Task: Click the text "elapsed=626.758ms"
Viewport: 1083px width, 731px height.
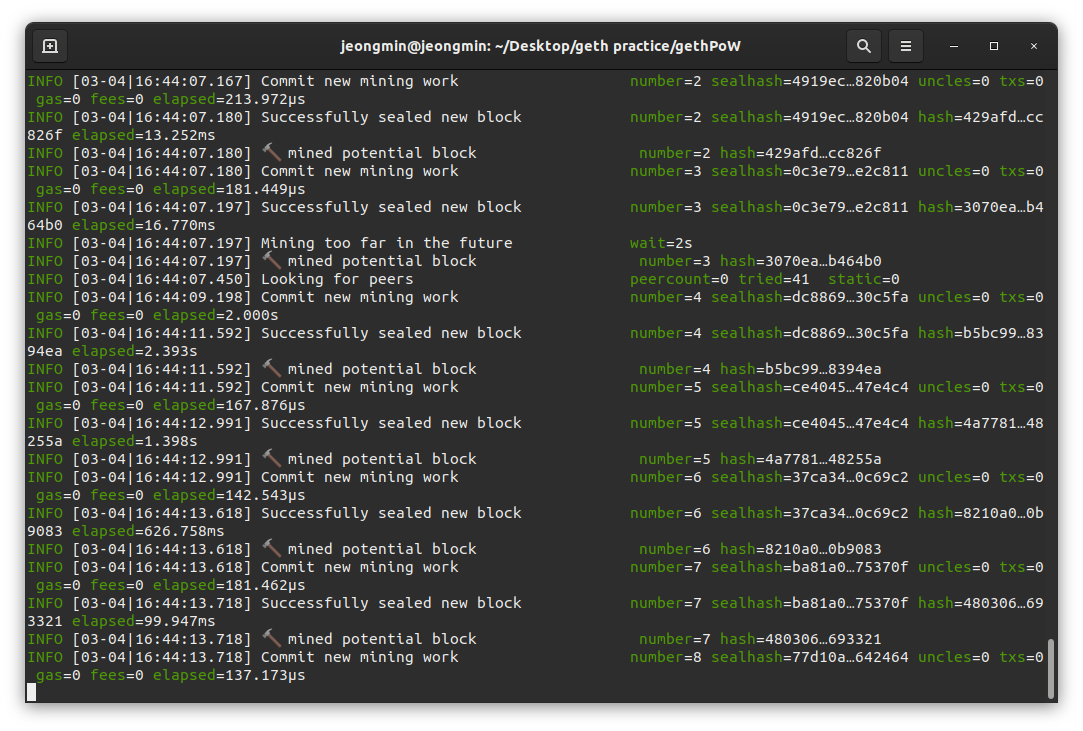Action: 148,531
